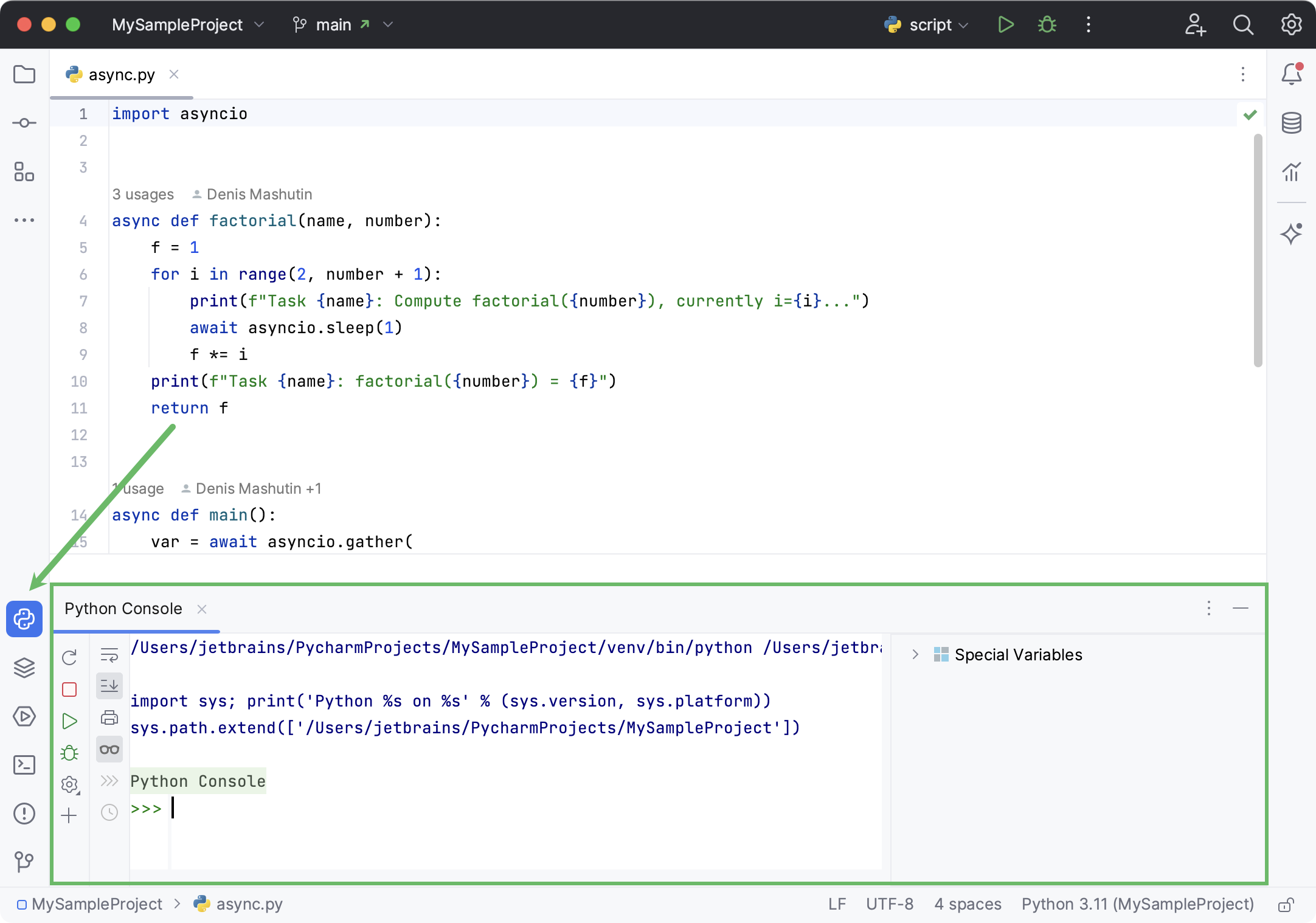
Task: Expand the Special Variables section
Action: (916, 655)
